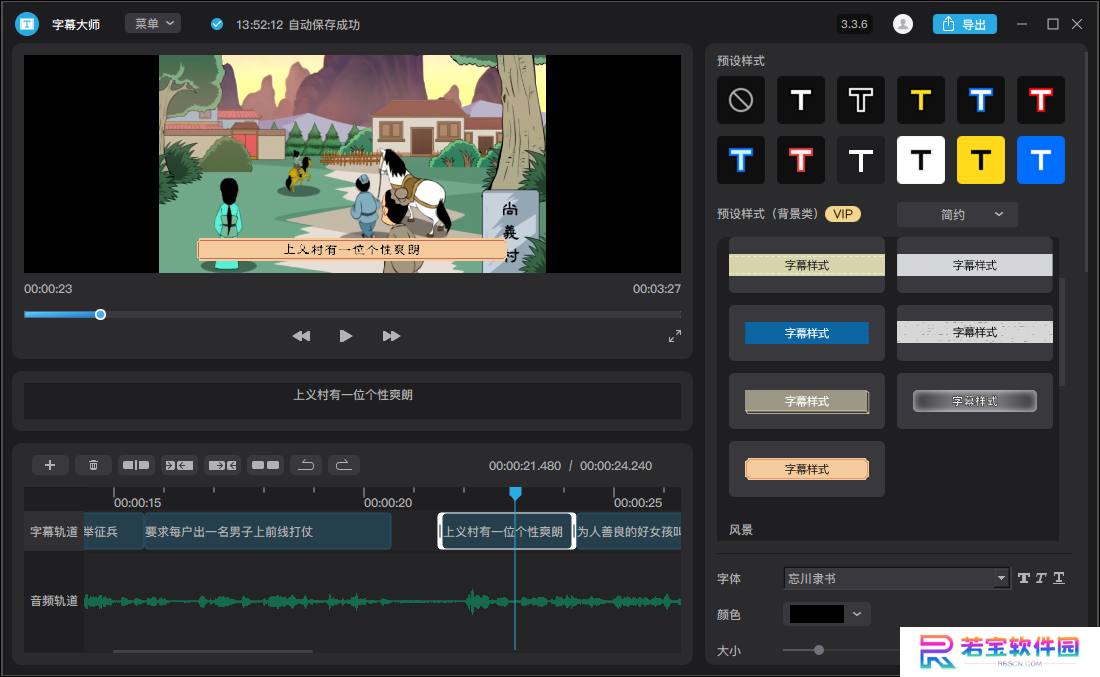Screen dimensions: 1100x677
Task: Open the user account avatar
Action: [x=903, y=24]
